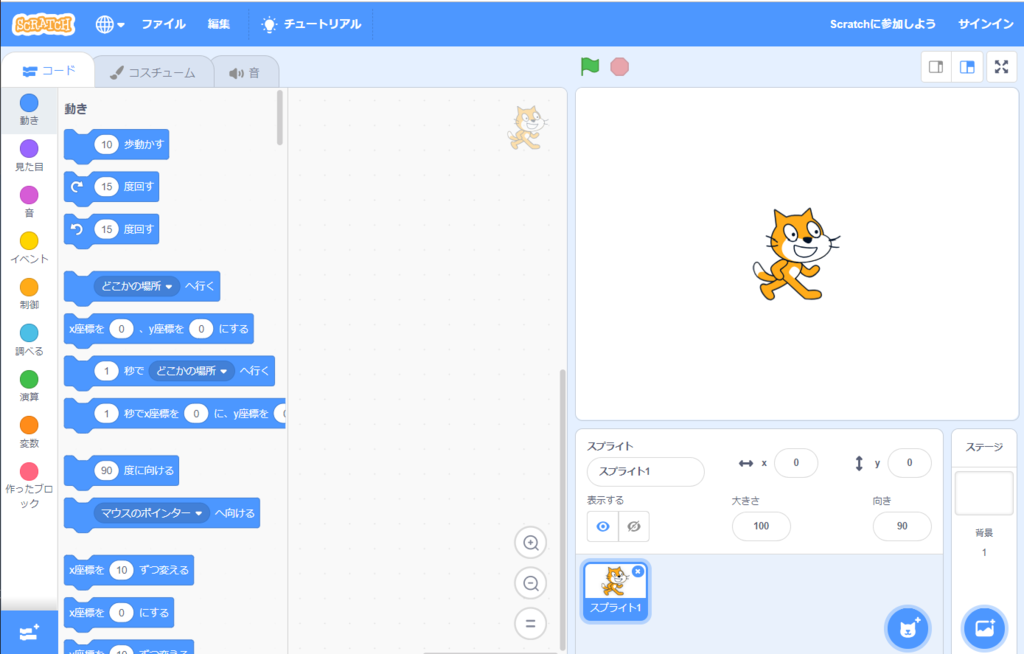Click the 90 value in 度に向ける block

(106, 470)
